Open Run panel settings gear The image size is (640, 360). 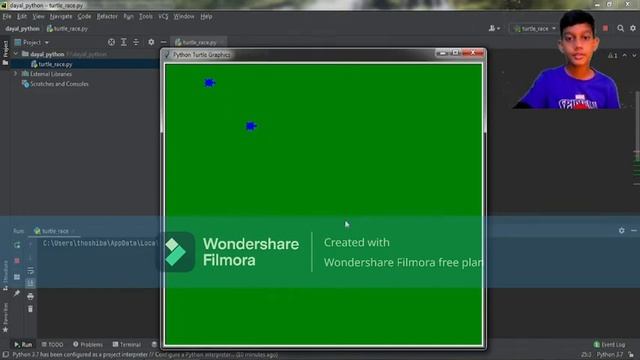(x=621, y=231)
